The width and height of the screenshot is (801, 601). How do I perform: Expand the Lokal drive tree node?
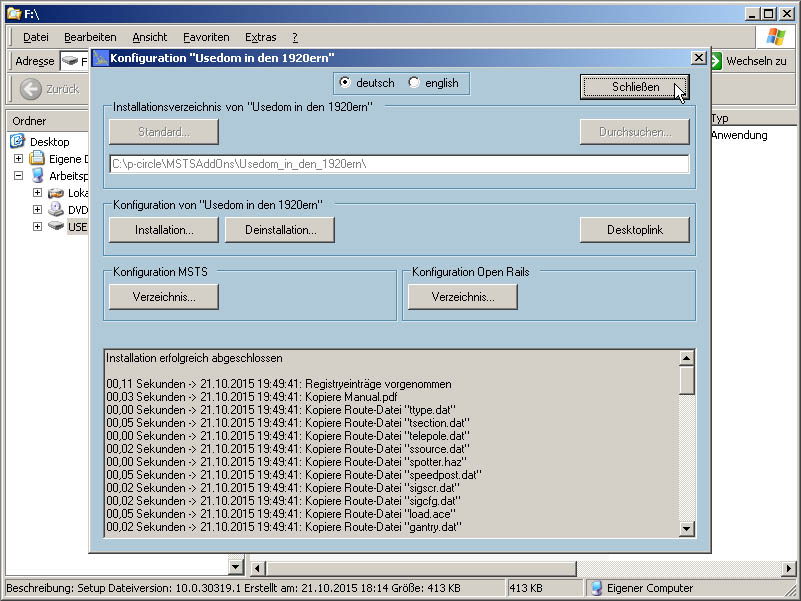click(x=37, y=193)
